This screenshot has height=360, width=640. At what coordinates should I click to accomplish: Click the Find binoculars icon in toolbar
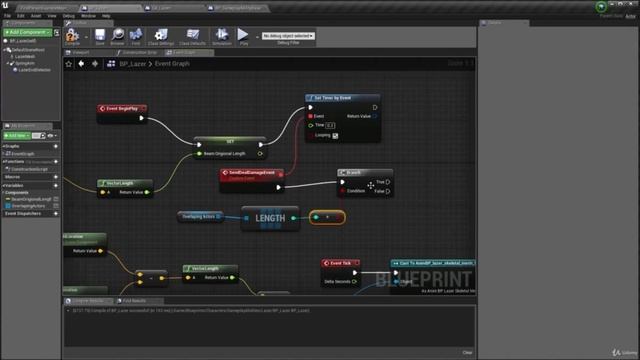136,36
